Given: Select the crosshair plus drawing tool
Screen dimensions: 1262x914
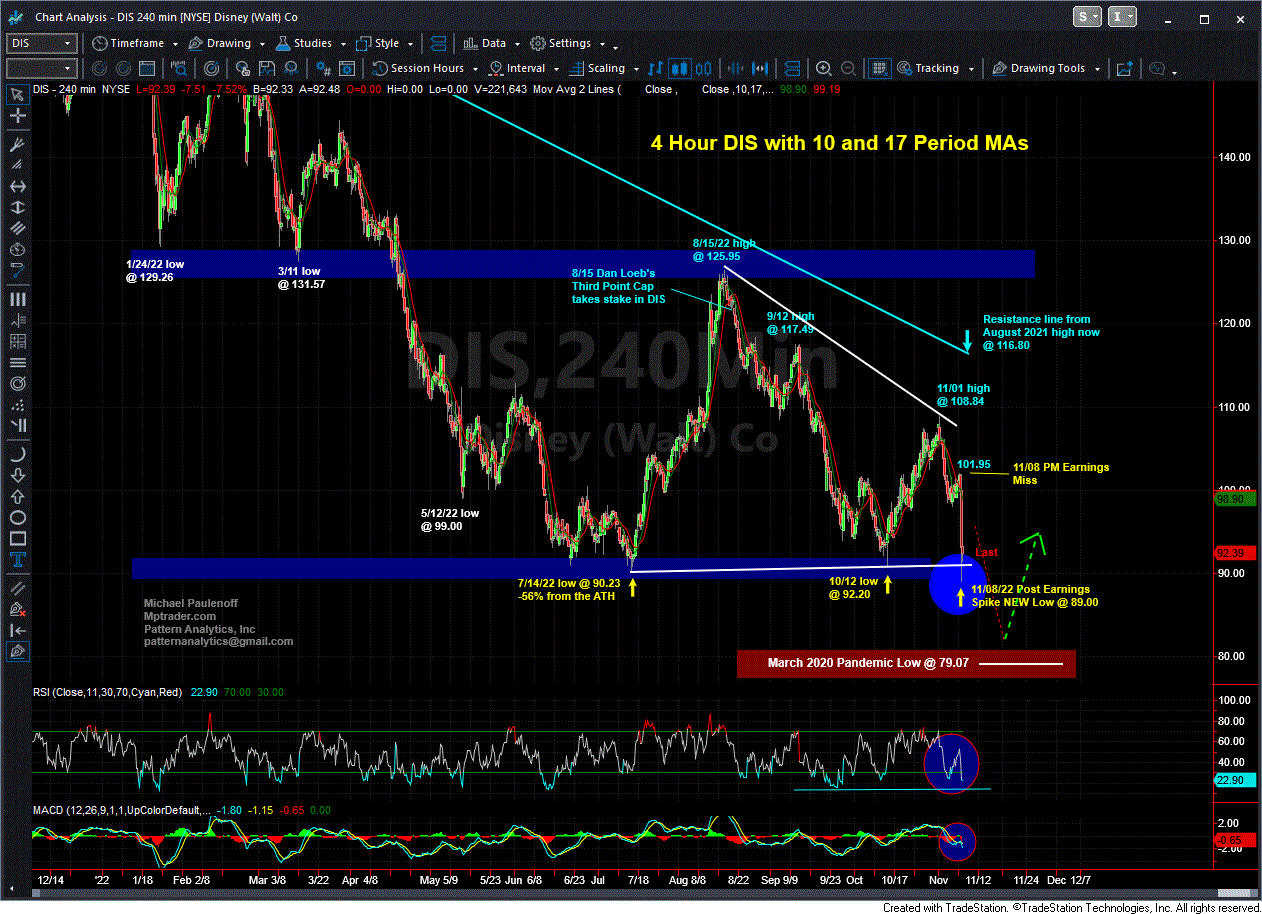Looking at the screenshot, I should (18, 116).
